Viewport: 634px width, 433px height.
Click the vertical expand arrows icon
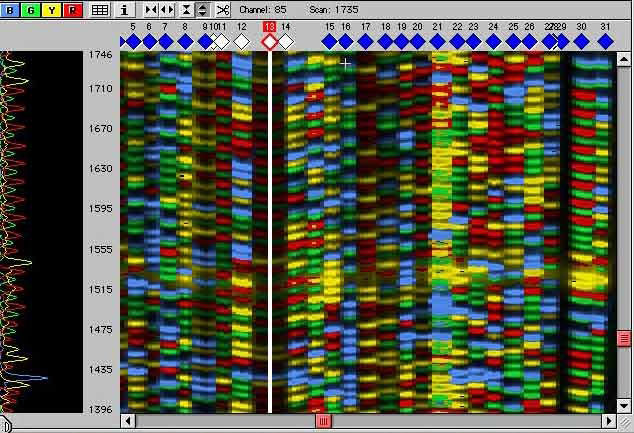(203, 10)
